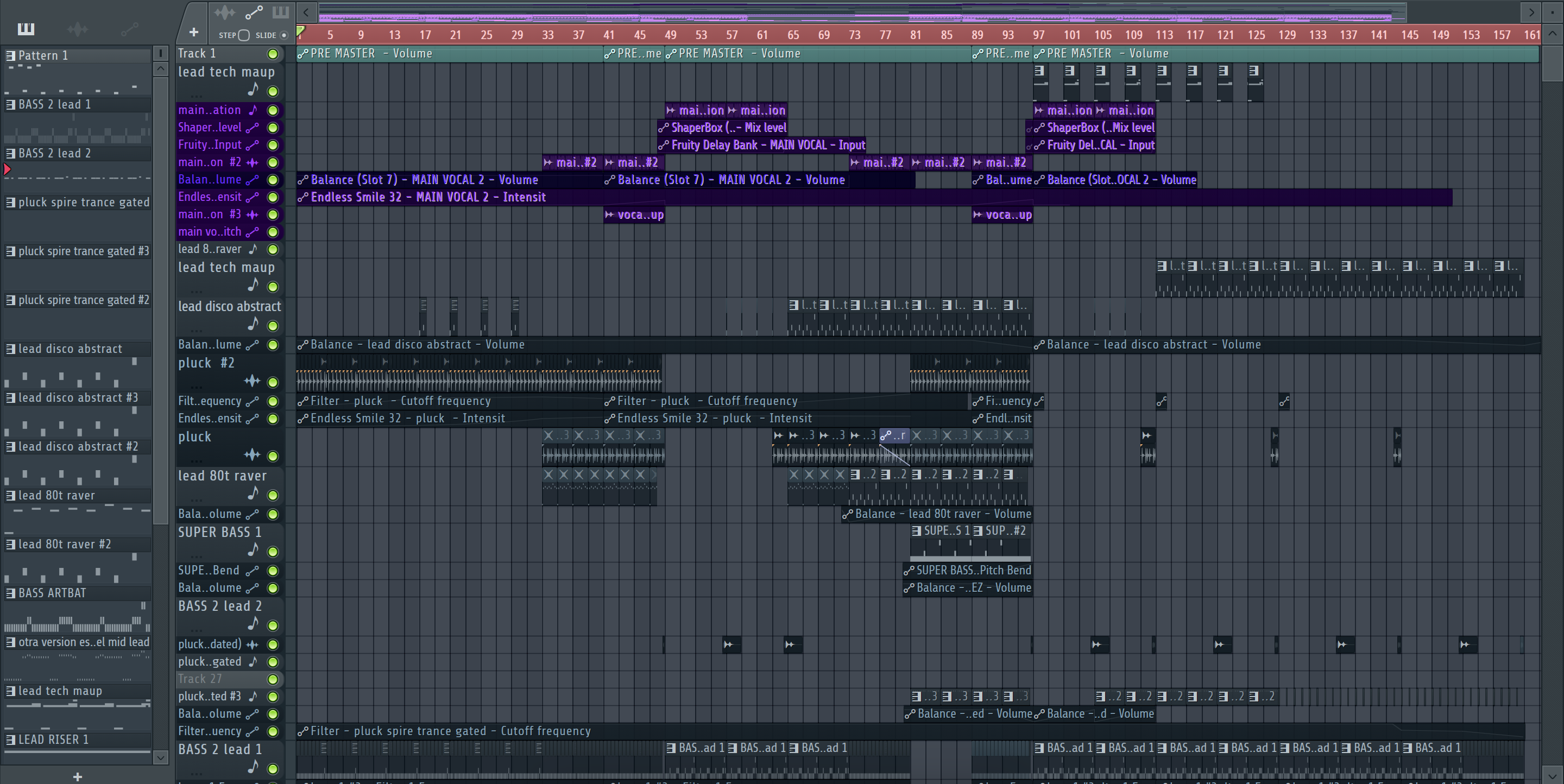
Task: Open Endless Smile 32 MAIN VOCAL 2 clip menu
Action: (302, 197)
